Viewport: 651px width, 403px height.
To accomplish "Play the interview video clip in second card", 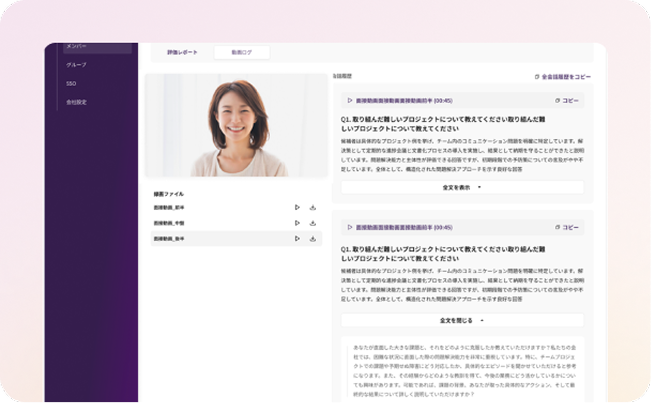I will tap(350, 227).
